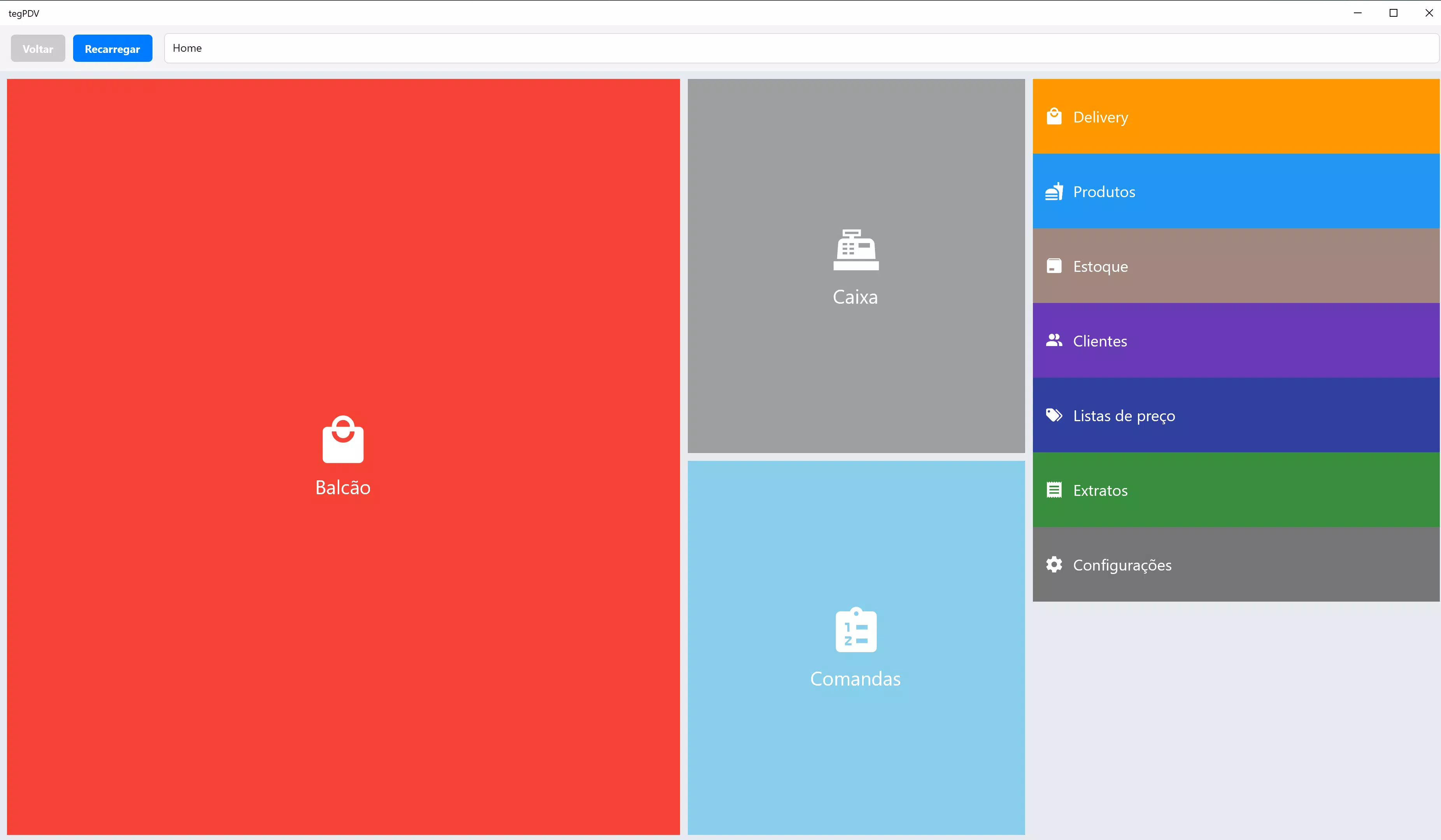Open the Caixa text label
The image size is (1441, 840).
click(x=855, y=297)
